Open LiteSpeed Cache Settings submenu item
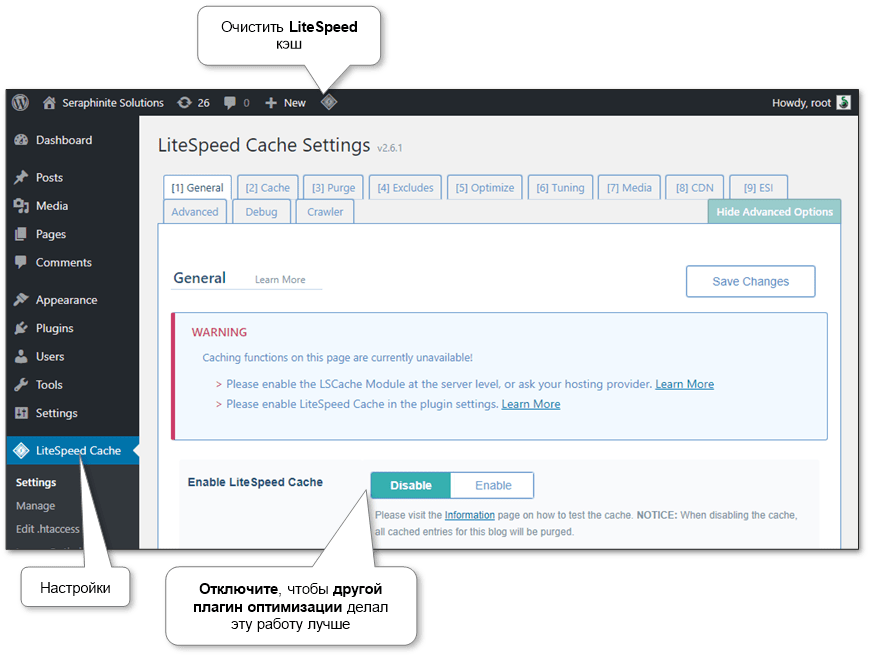Screen dimensions: 871x657 [x=36, y=482]
